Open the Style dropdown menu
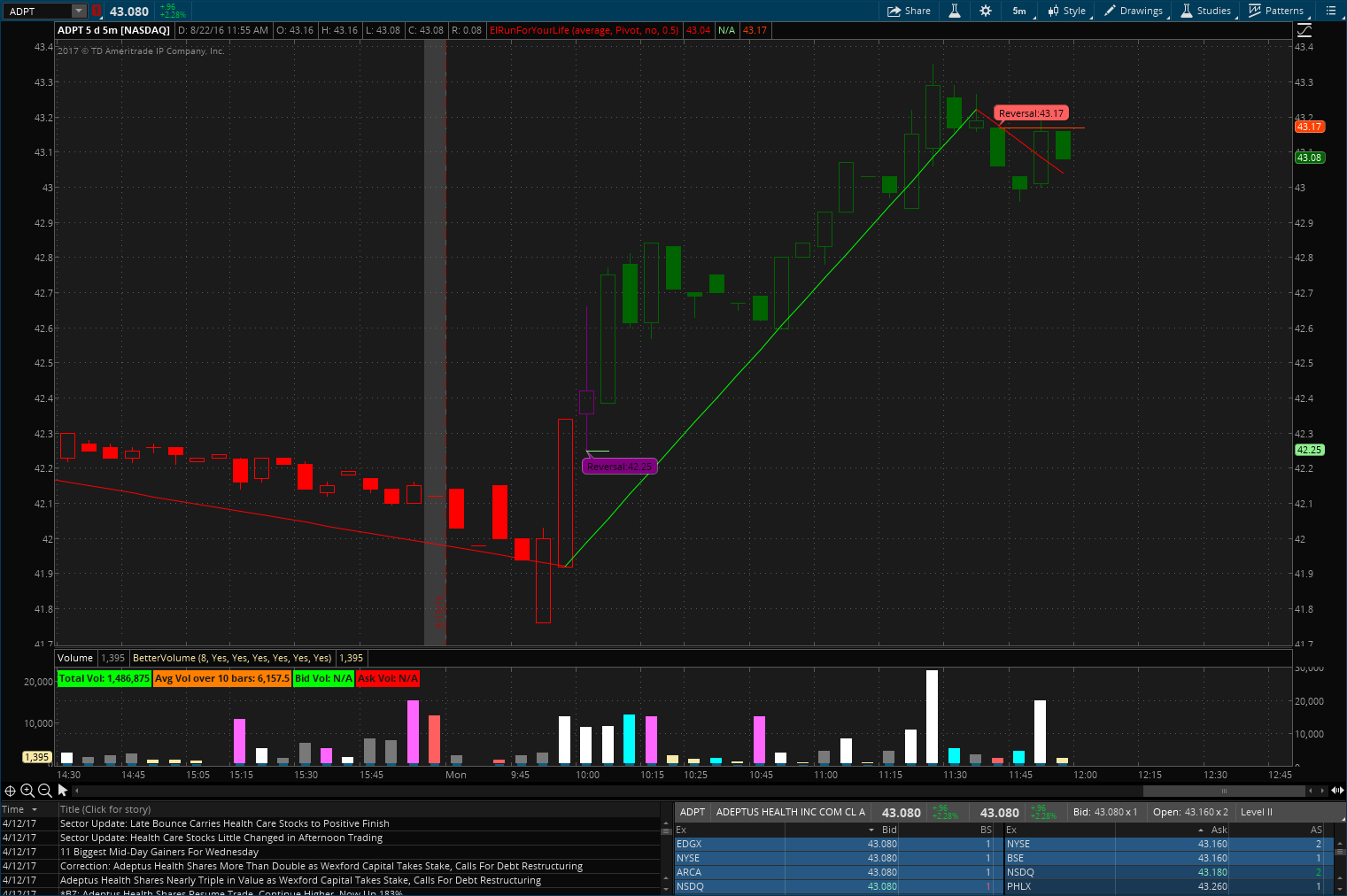The width and height of the screenshot is (1347, 896). [x=1067, y=11]
